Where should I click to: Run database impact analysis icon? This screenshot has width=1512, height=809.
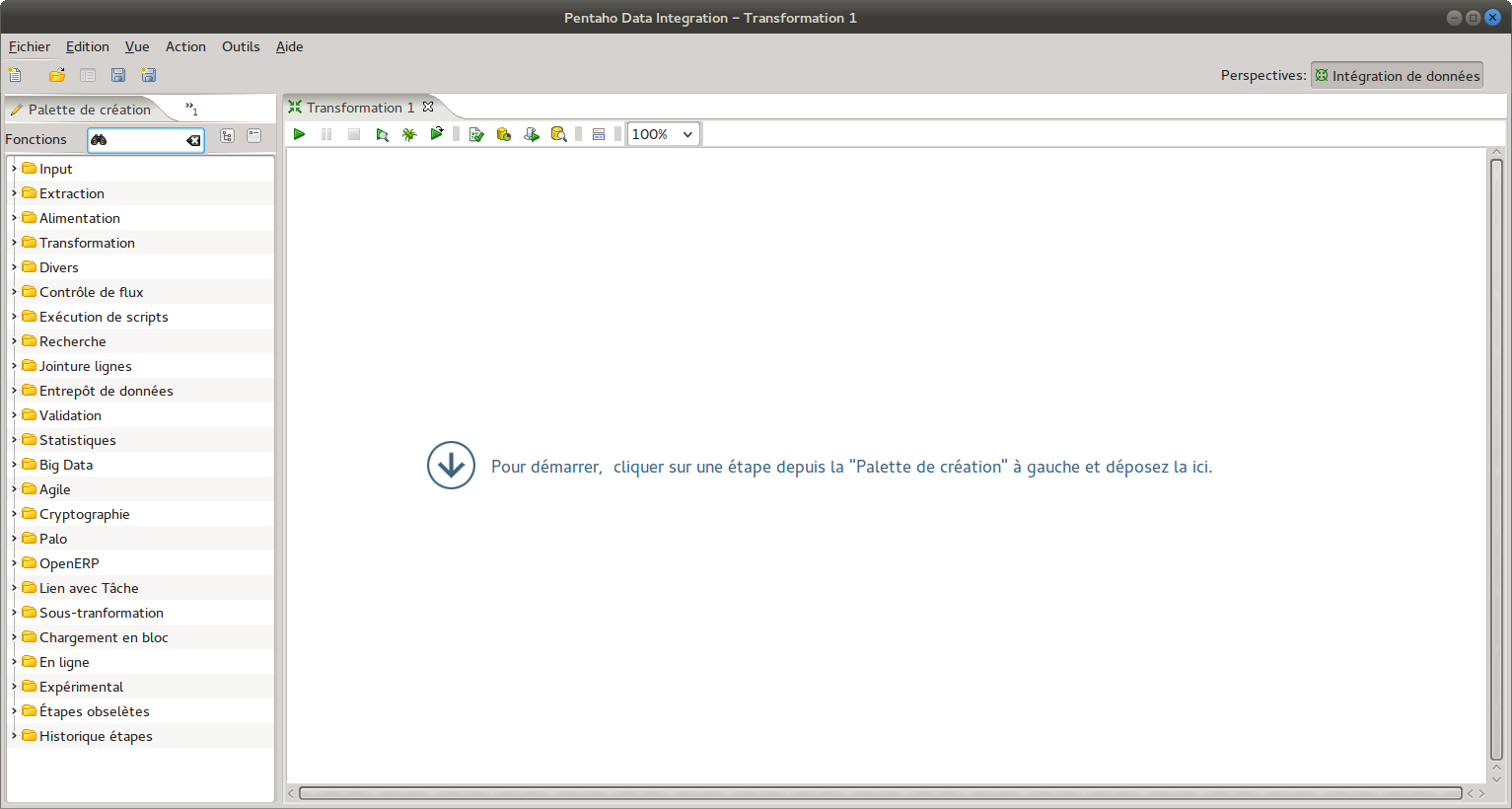(x=504, y=134)
